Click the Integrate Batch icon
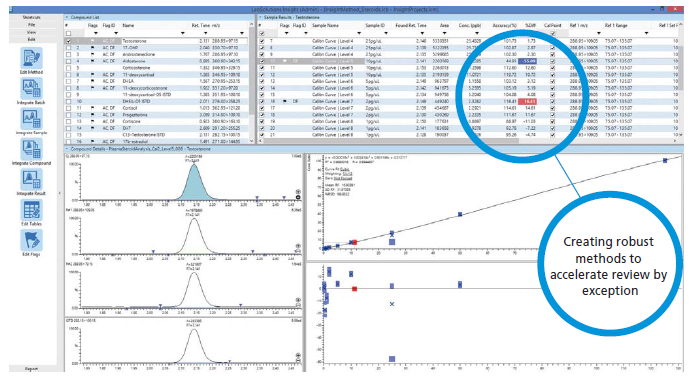Image resolution: width=695 pixels, height=379 pixels. click(31, 89)
